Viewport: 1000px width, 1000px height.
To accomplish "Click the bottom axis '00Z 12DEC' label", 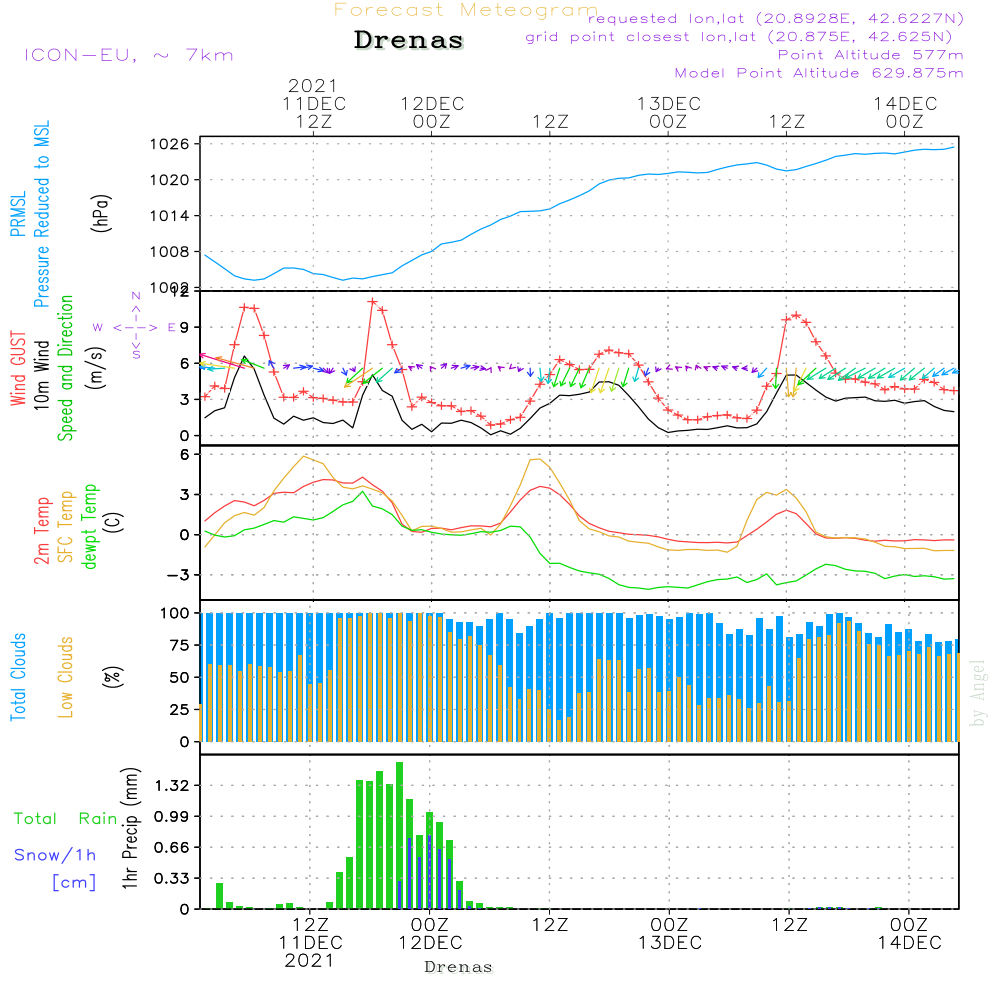I will (430, 934).
